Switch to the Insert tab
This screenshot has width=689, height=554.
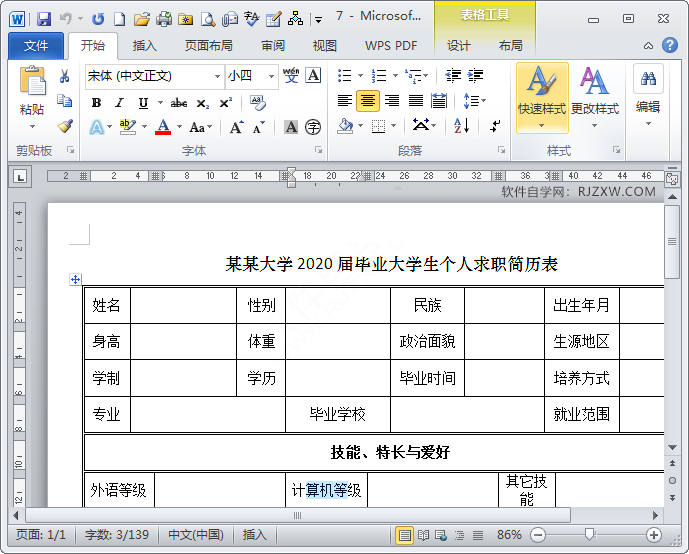(x=145, y=45)
